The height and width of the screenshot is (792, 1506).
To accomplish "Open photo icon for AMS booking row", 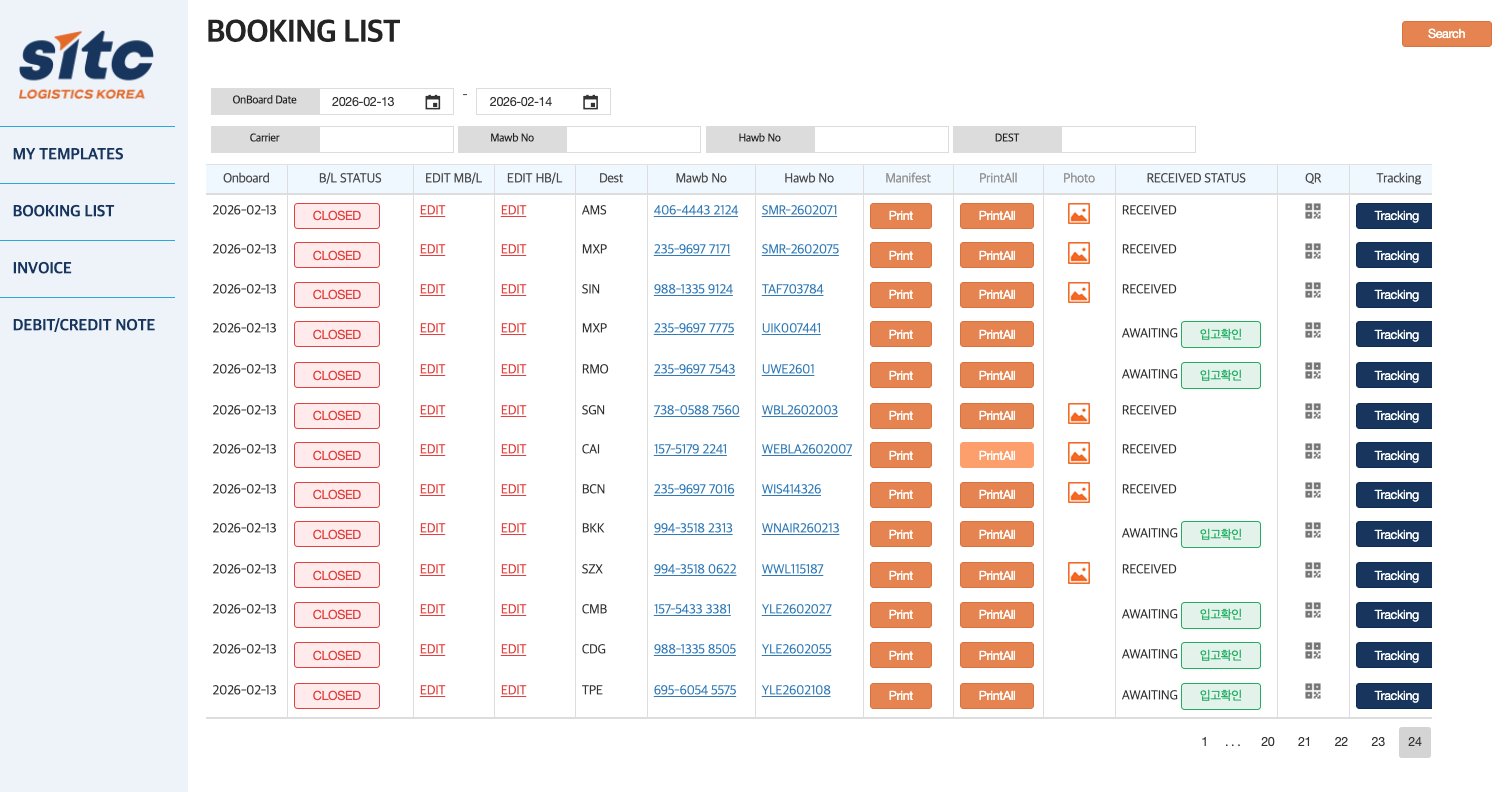I will pos(1078,213).
